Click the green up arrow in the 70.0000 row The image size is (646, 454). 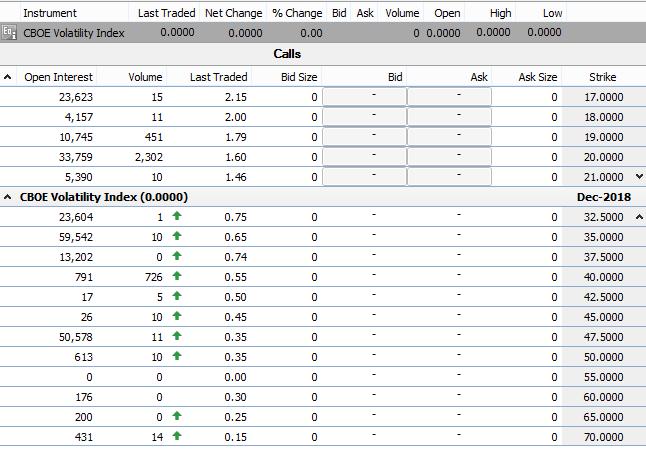point(177,435)
